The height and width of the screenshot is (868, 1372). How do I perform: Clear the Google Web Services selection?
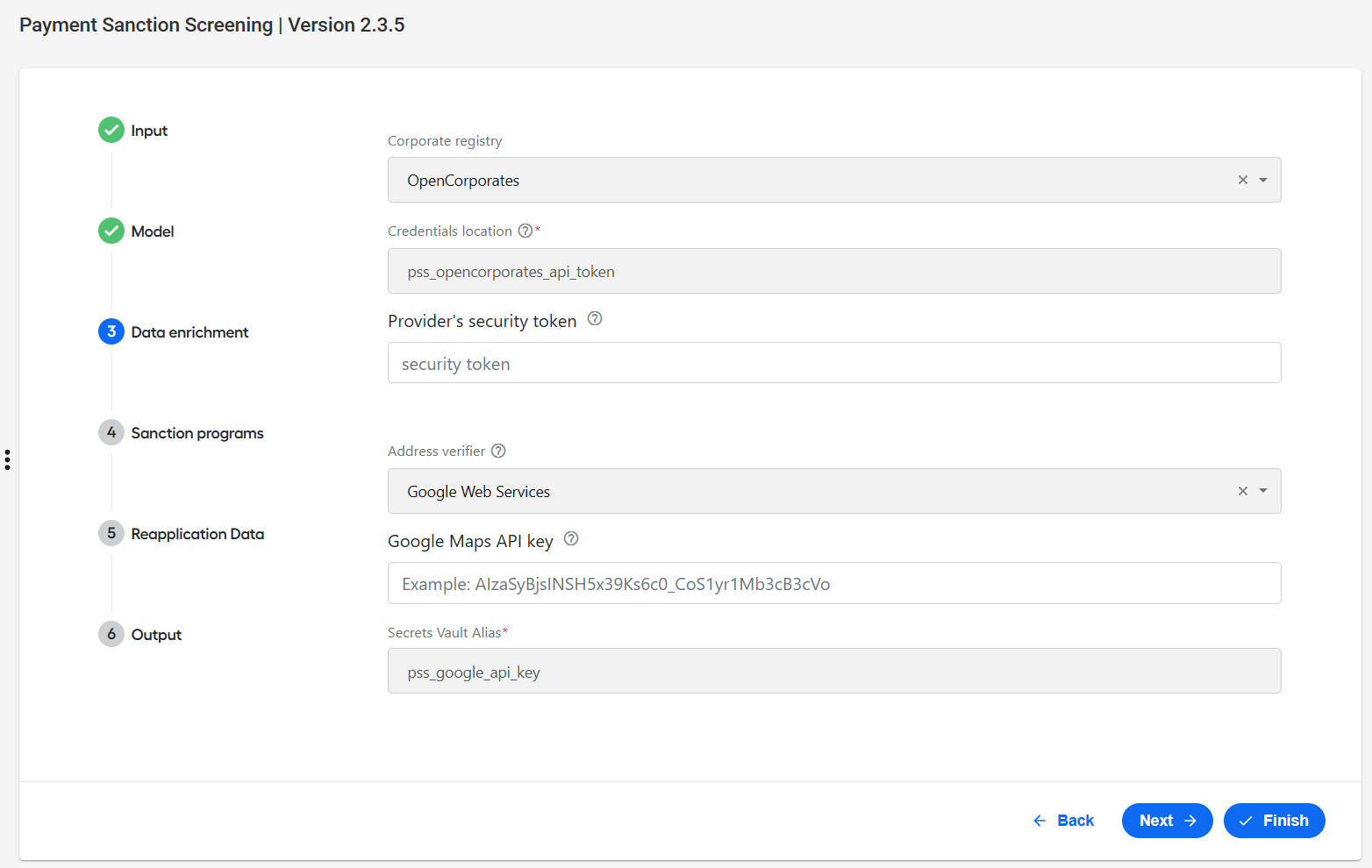click(x=1243, y=491)
